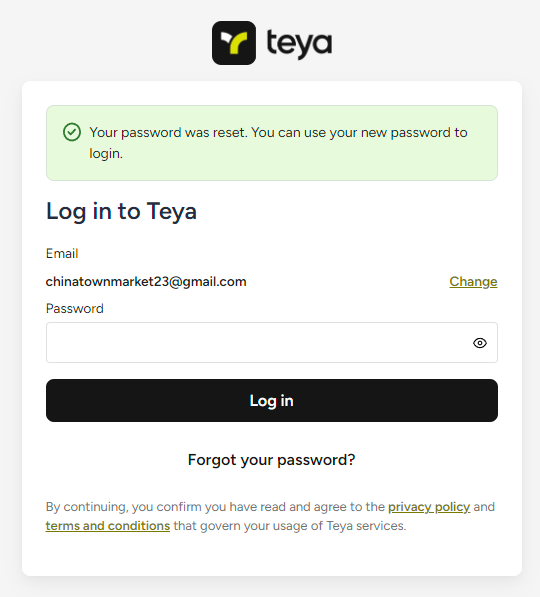Image resolution: width=540 pixels, height=597 pixels.
Task: Open the terms and conditions link
Action: click(108, 526)
